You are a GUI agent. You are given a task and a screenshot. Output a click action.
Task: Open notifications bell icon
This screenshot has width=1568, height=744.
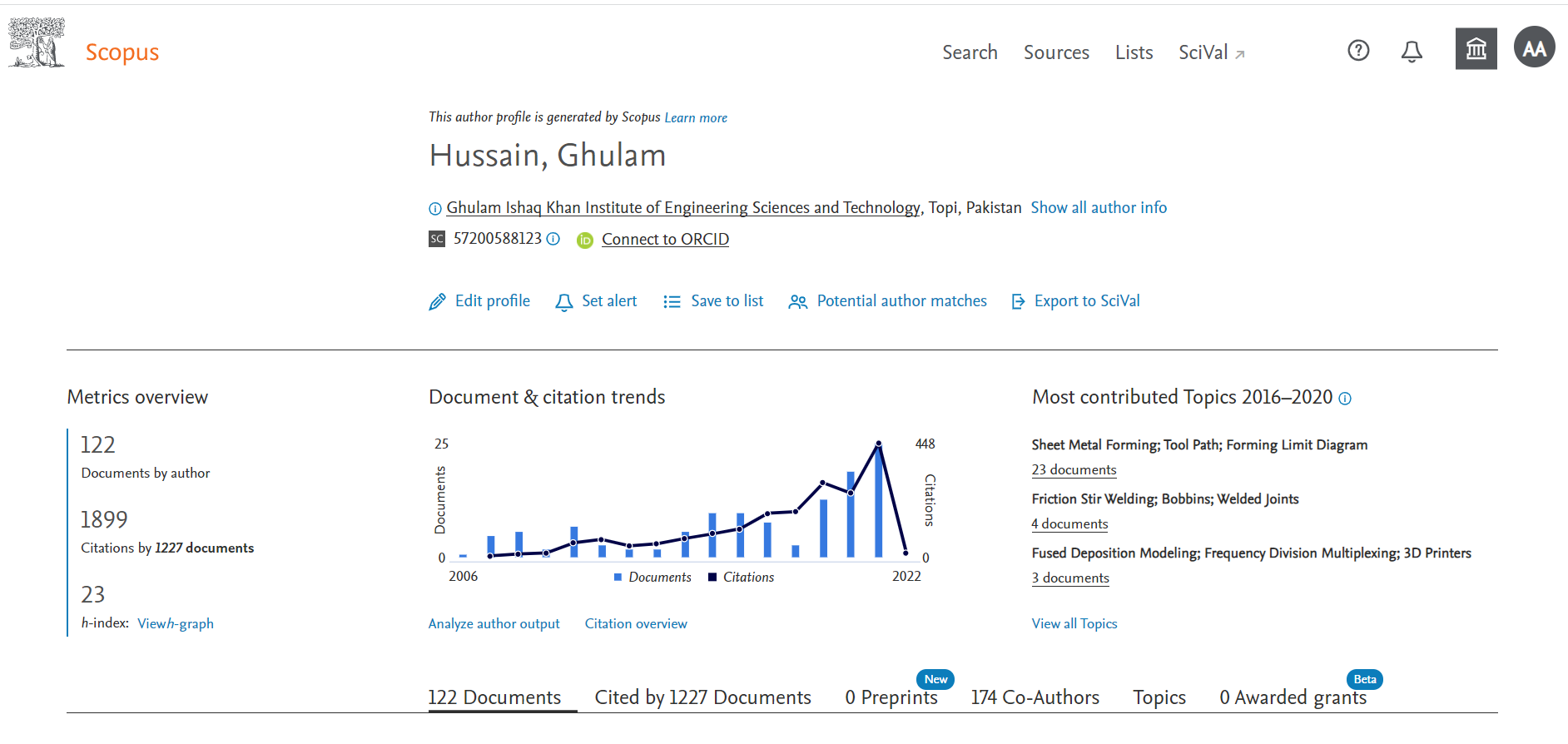(1412, 52)
